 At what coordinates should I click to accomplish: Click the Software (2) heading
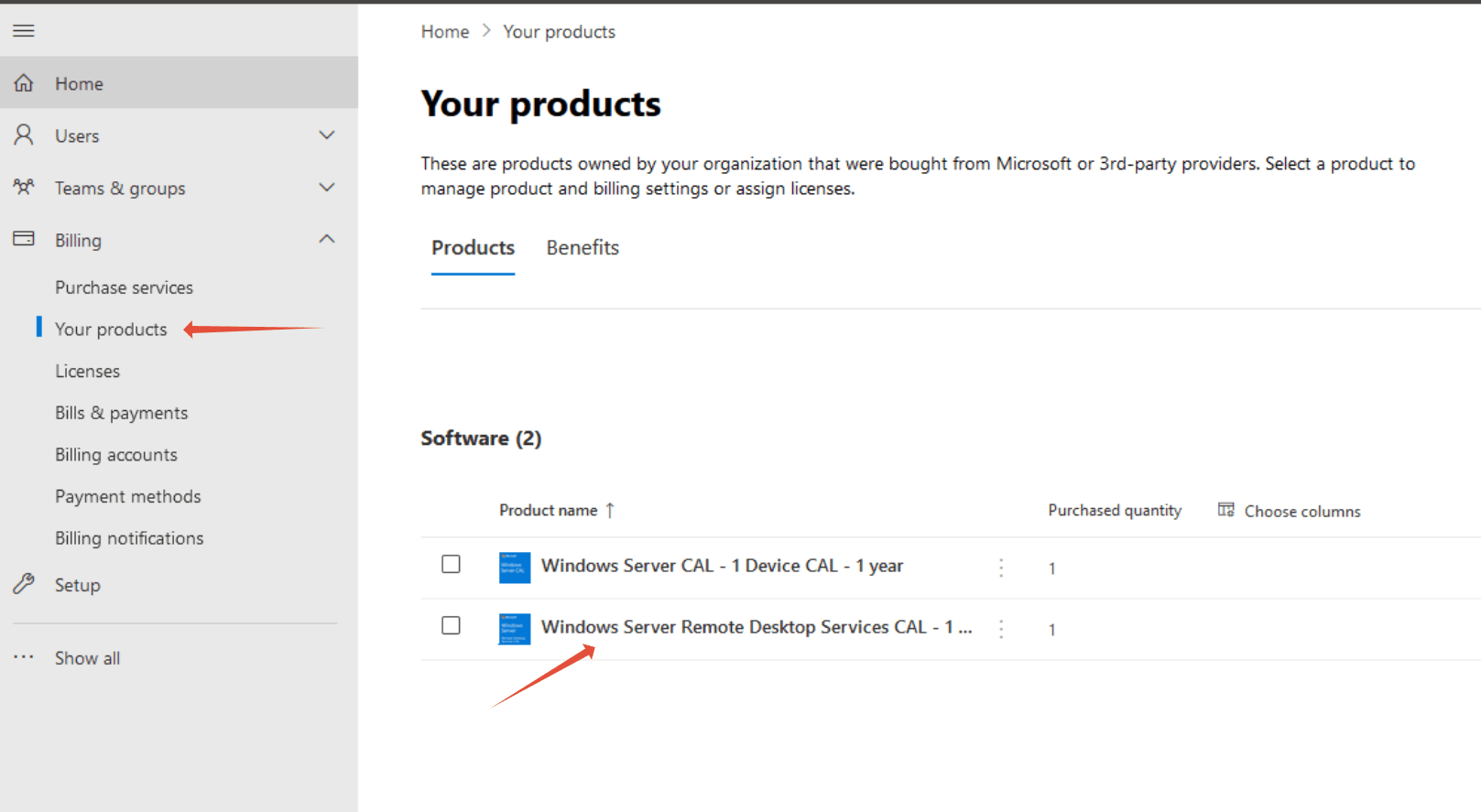click(x=481, y=438)
